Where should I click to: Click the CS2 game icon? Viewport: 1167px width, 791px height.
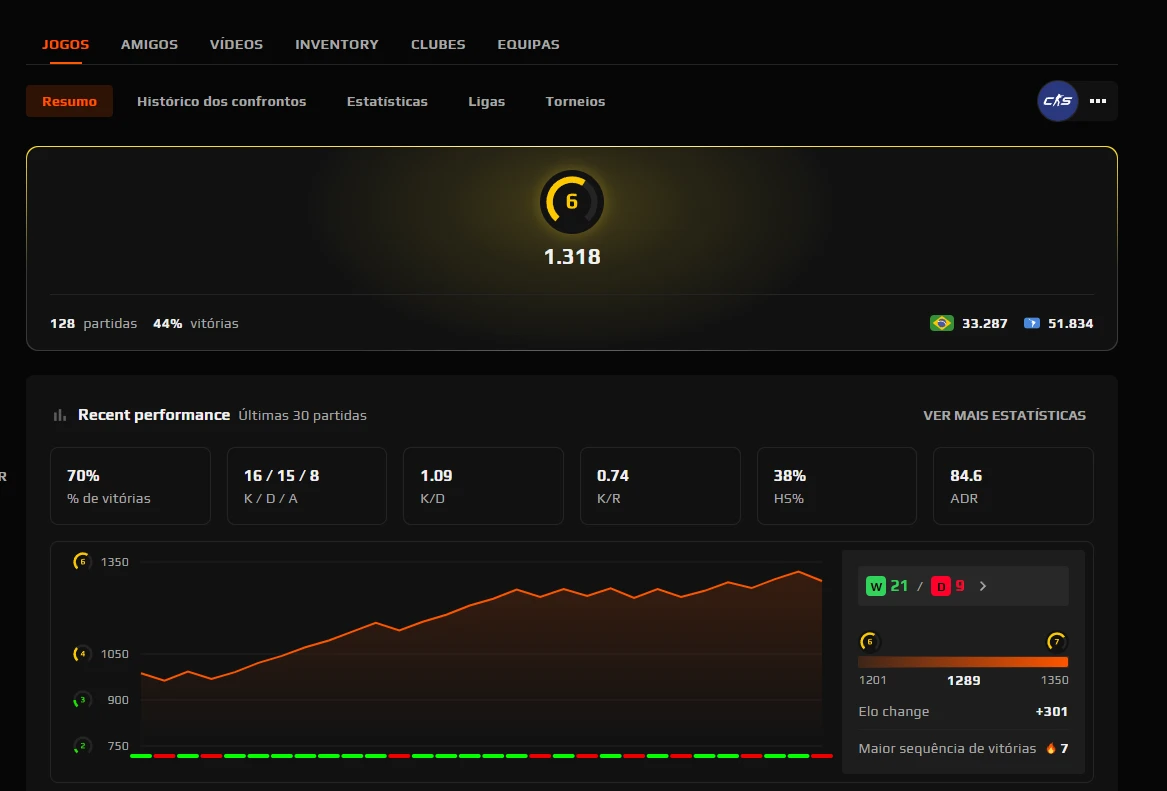point(1057,101)
